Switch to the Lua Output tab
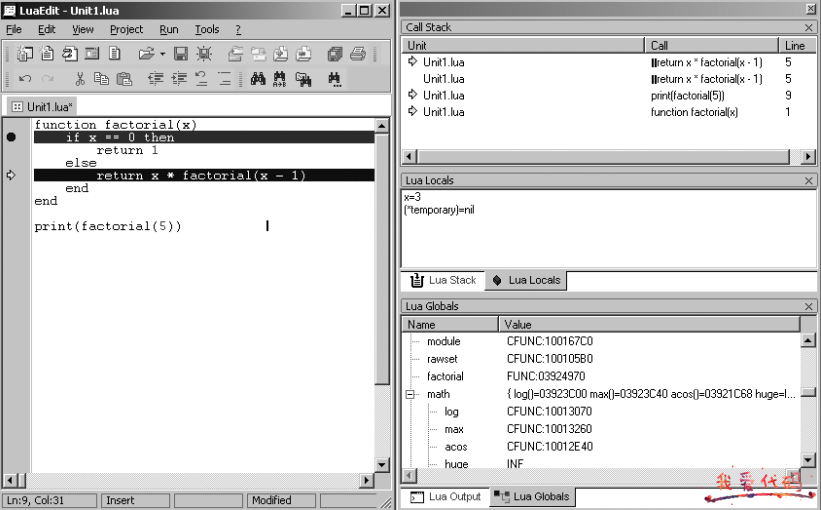Viewport: 821px width, 510px height. [x=446, y=496]
